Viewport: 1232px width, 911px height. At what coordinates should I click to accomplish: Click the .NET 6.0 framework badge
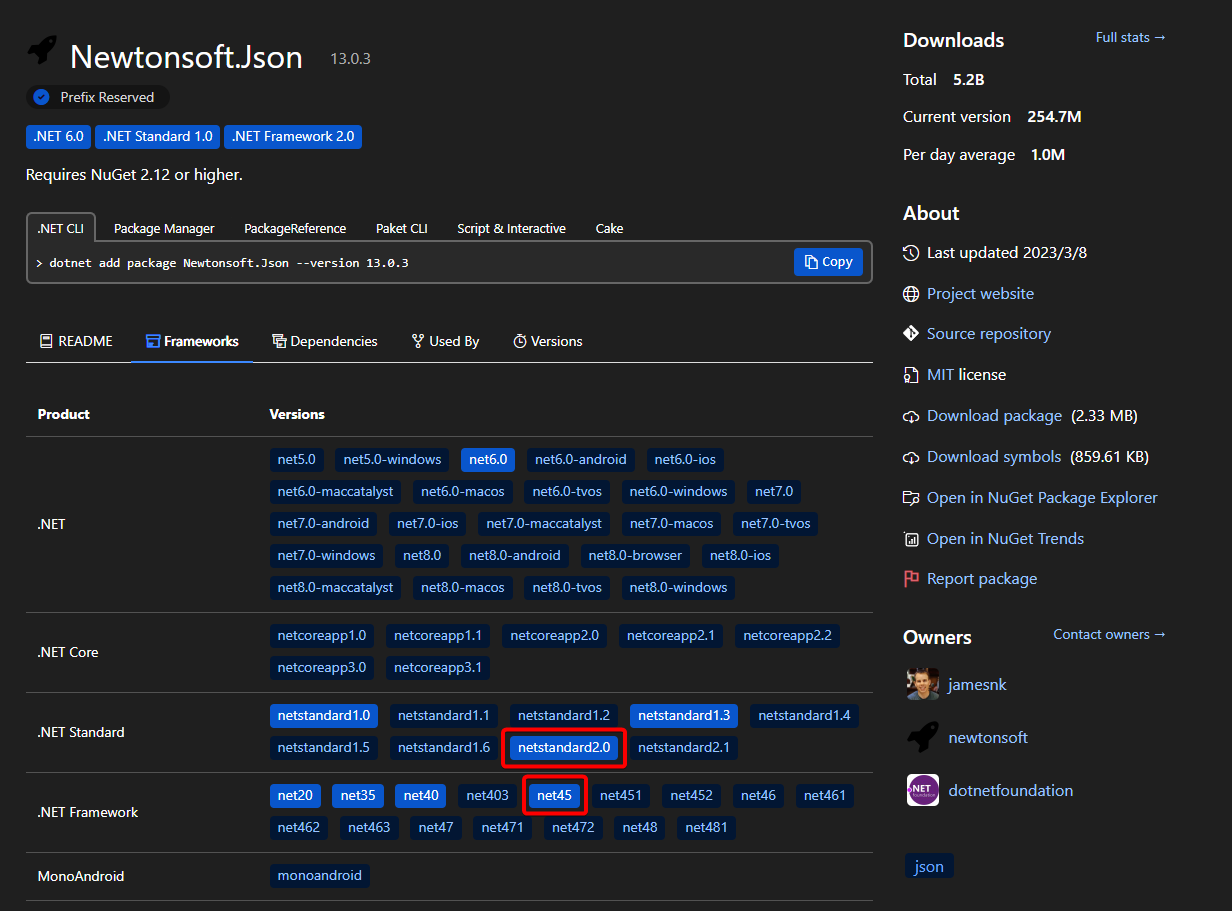tap(58, 136)
